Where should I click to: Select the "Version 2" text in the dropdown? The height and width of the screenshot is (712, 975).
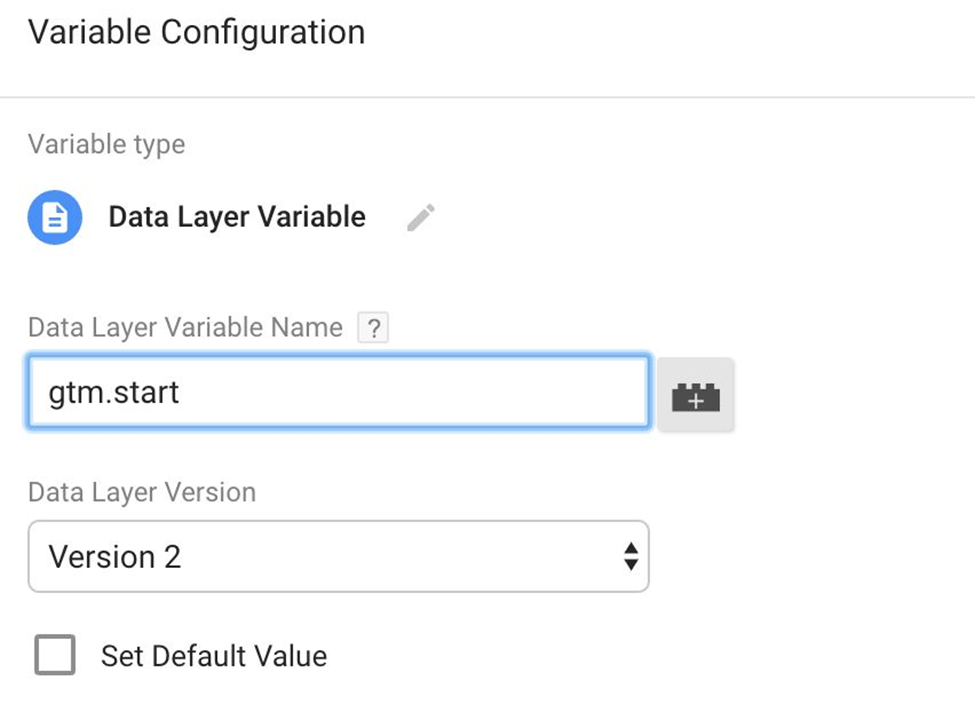115,556
